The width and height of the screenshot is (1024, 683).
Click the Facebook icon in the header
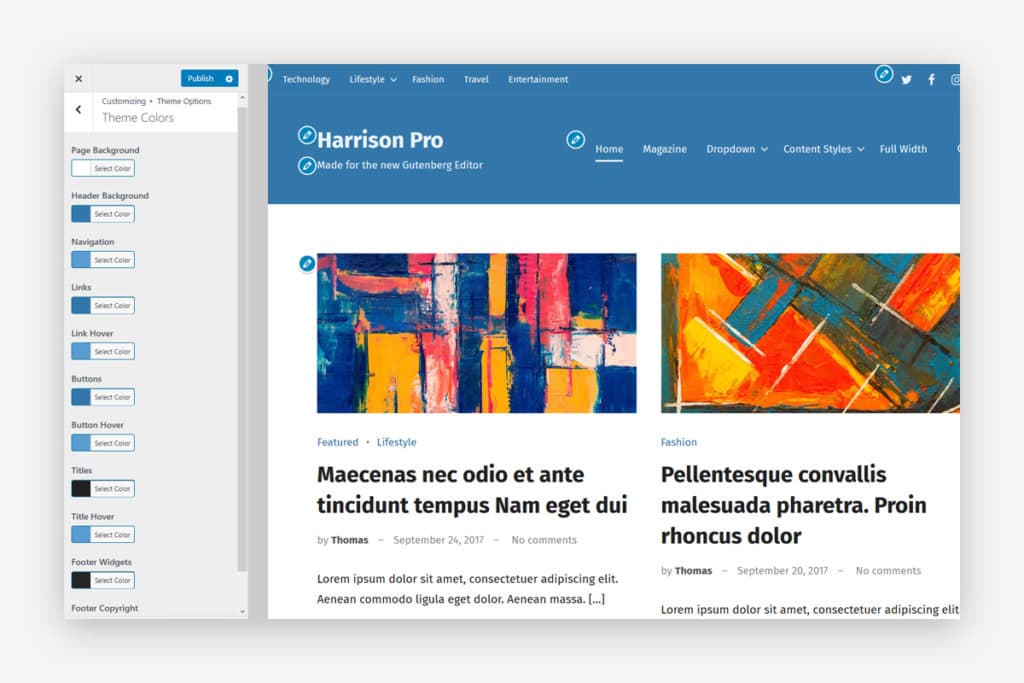tap(931, 79)
